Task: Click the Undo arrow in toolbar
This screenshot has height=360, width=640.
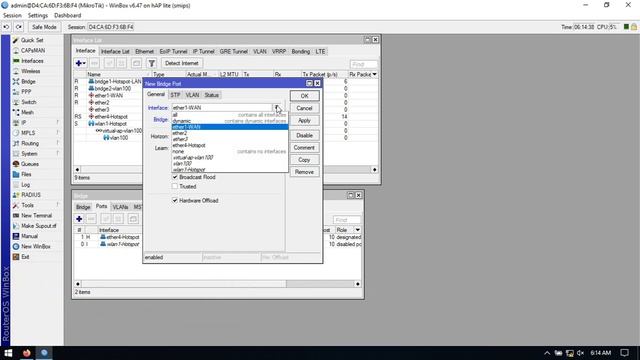Action: 7,27
